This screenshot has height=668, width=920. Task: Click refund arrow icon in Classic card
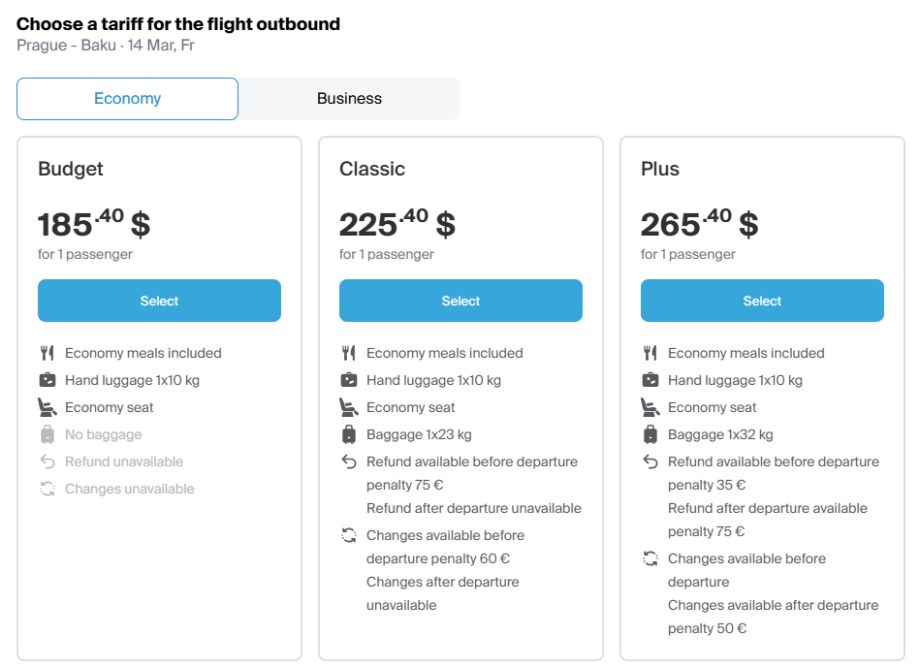tap(348, 462)
